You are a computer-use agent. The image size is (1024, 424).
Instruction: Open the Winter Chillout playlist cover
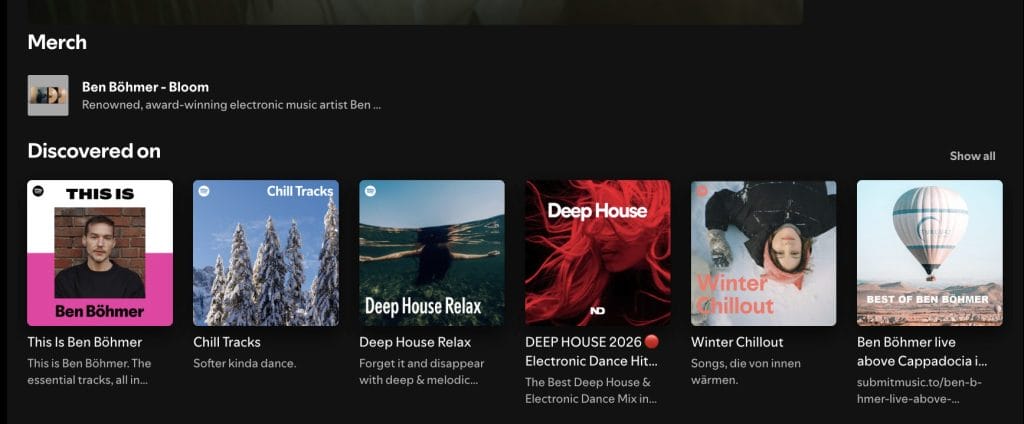(764, 253)
